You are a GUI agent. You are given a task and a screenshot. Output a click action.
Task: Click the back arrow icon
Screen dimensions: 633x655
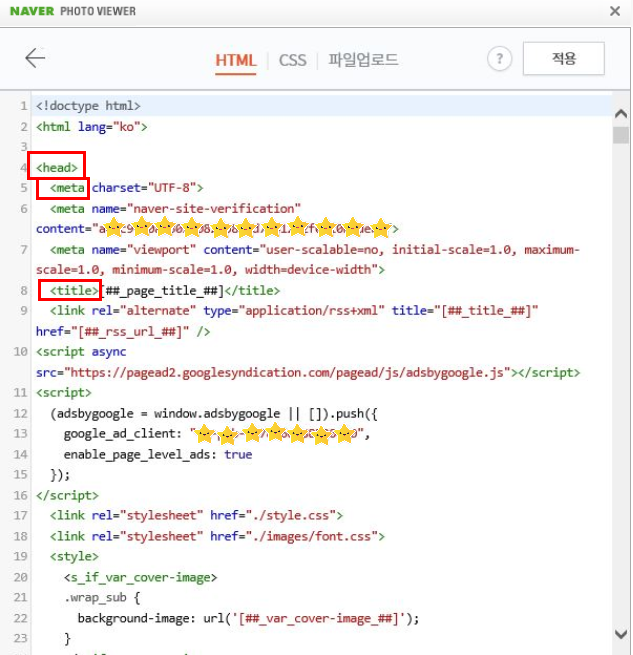35,58
